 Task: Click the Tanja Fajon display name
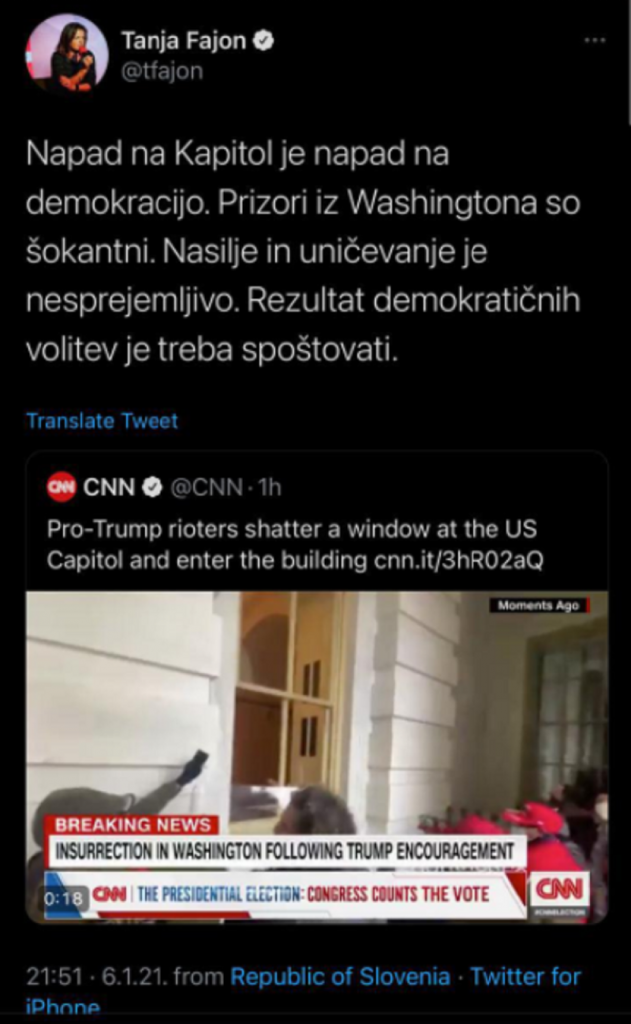(x=184, y=41)
